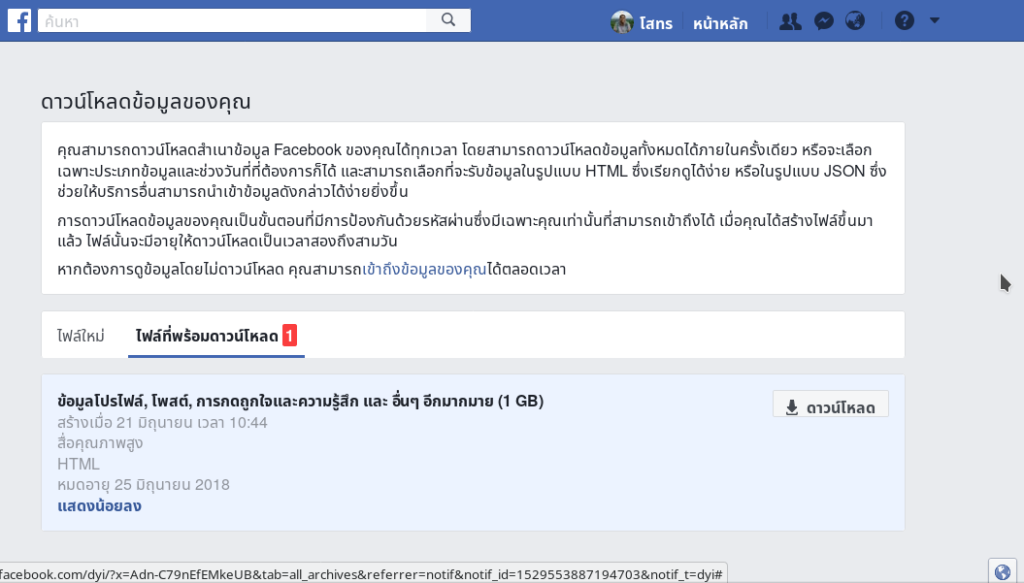Click archive title ข้อมูลโปรไฟล์, โพสต์ (1 GB)
Screen dimensions: 1024x583
pyautogui.click(x=300, y=401)
